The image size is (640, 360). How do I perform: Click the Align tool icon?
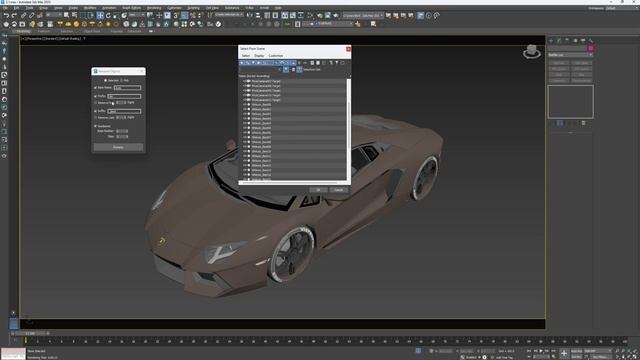pos(258,16)
